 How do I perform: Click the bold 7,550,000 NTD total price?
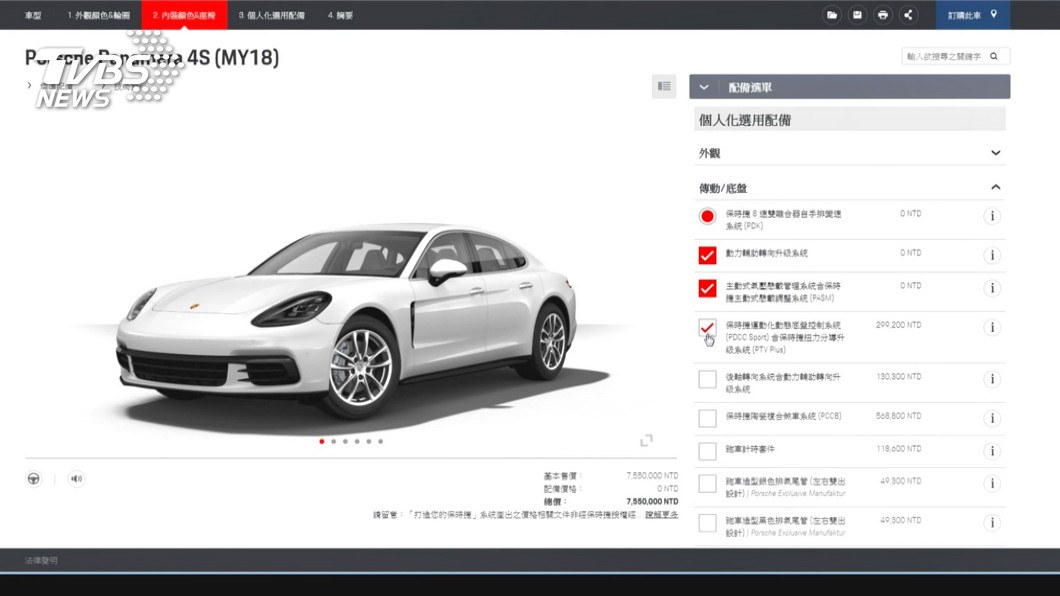coord(652,501)
